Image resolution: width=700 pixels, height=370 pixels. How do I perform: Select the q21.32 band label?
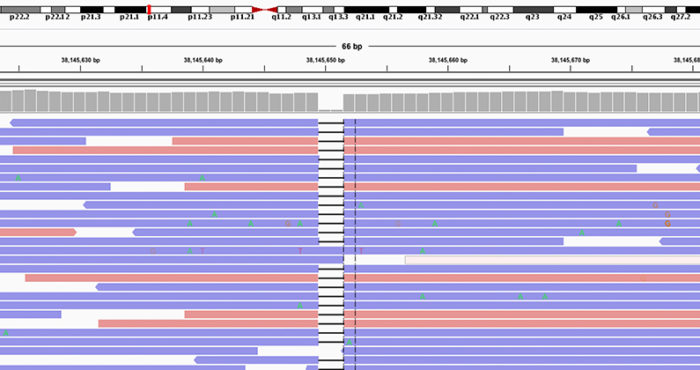click(430, 17)
